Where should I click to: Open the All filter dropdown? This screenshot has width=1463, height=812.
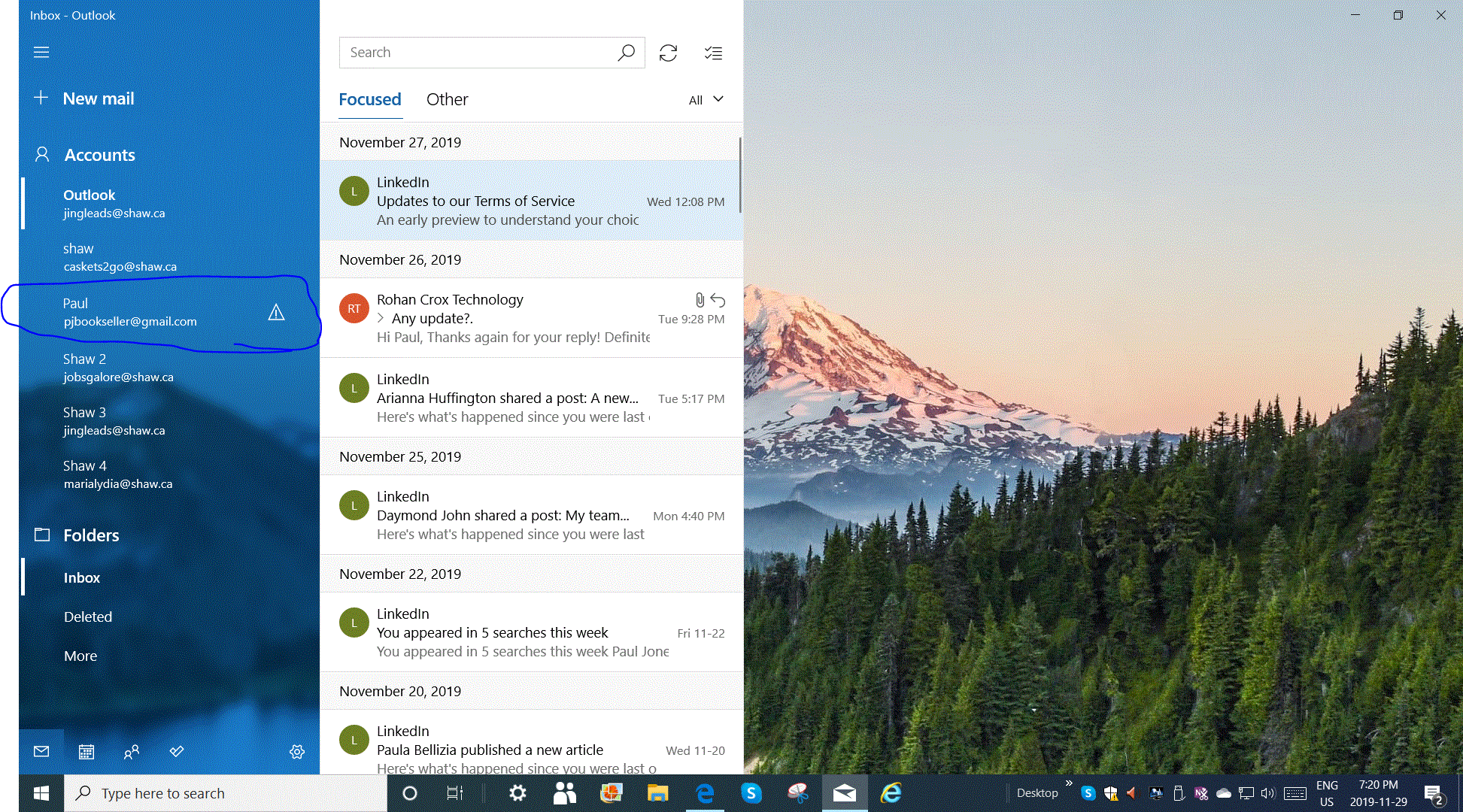[x=706, y=100]
